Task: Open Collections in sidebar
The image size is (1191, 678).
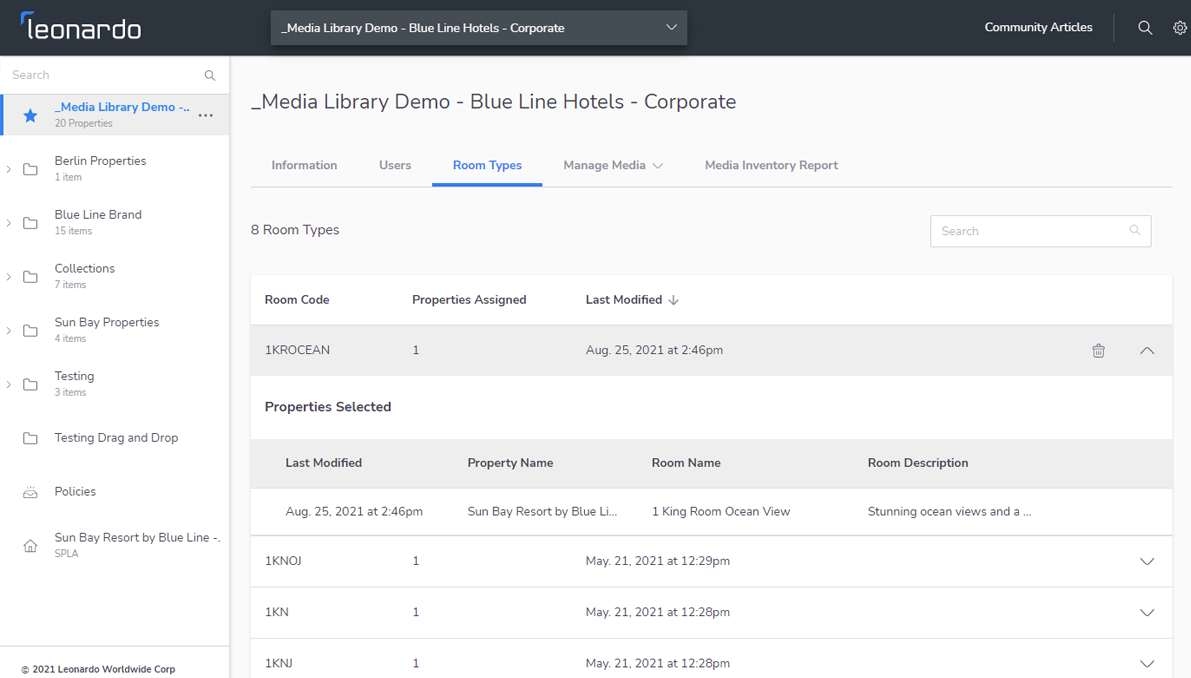Action: pyautogui.click(x=84, y=269)
